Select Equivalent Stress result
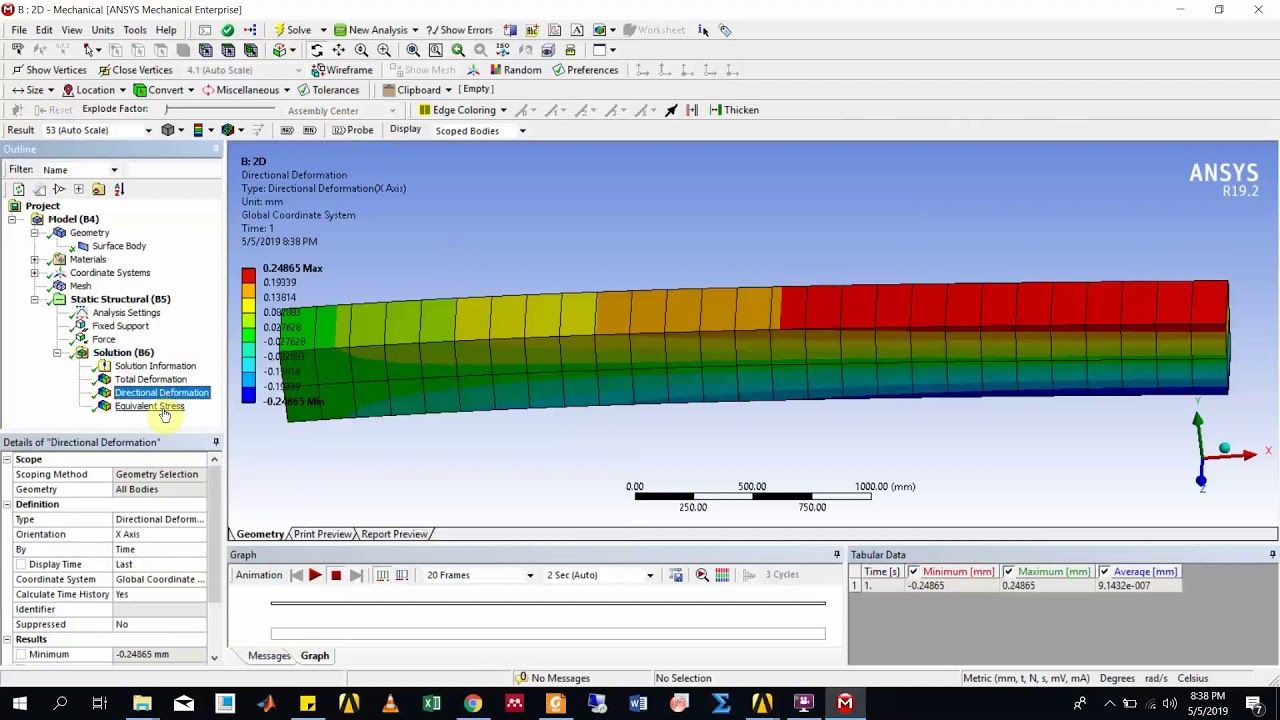This screenshot has width=1280, height=720. [149, 406]
